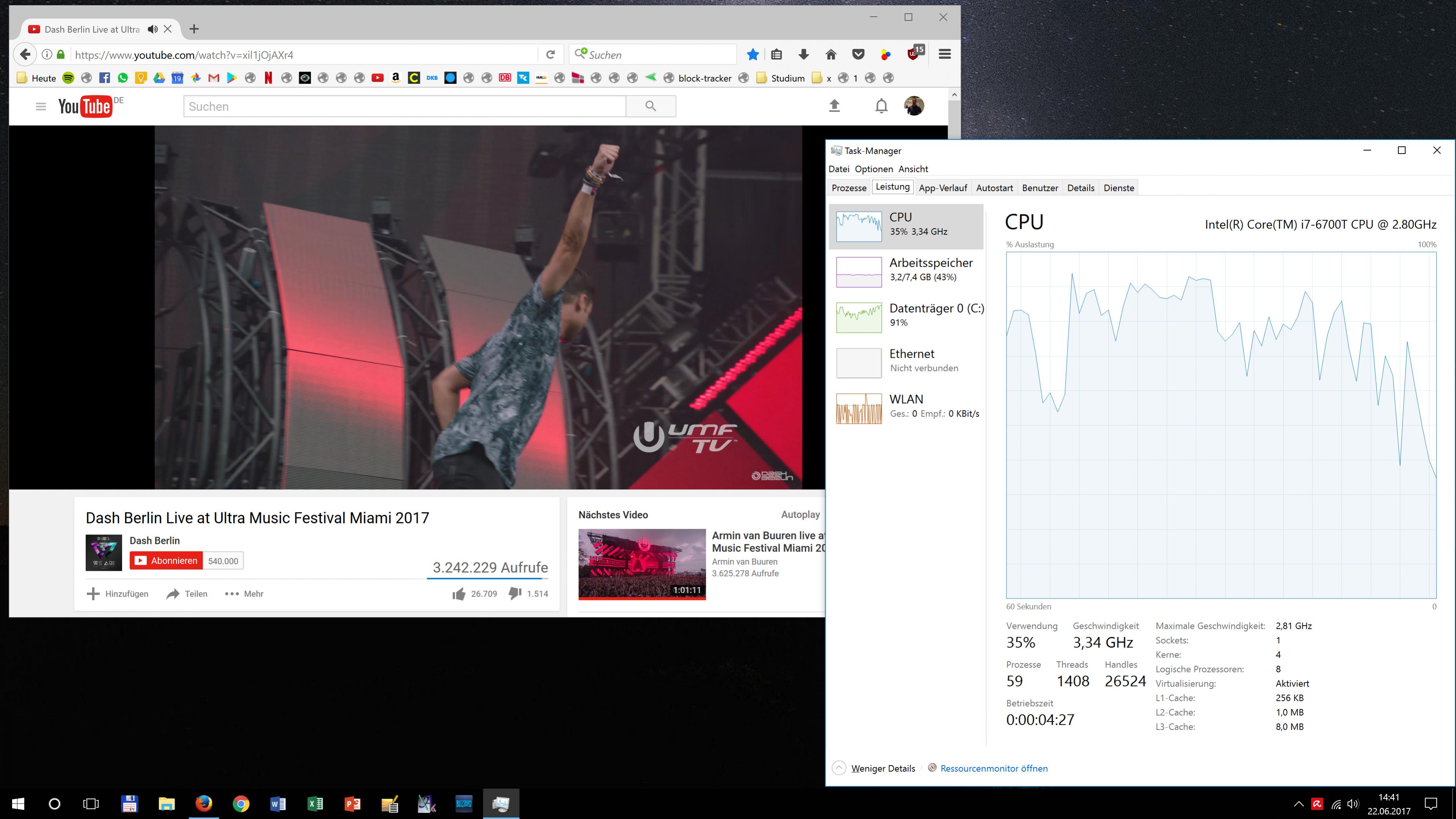Open Armin van Buuren video thumbnail
The width and height of the screenshot is (1456, 819).
click(642, 564)
